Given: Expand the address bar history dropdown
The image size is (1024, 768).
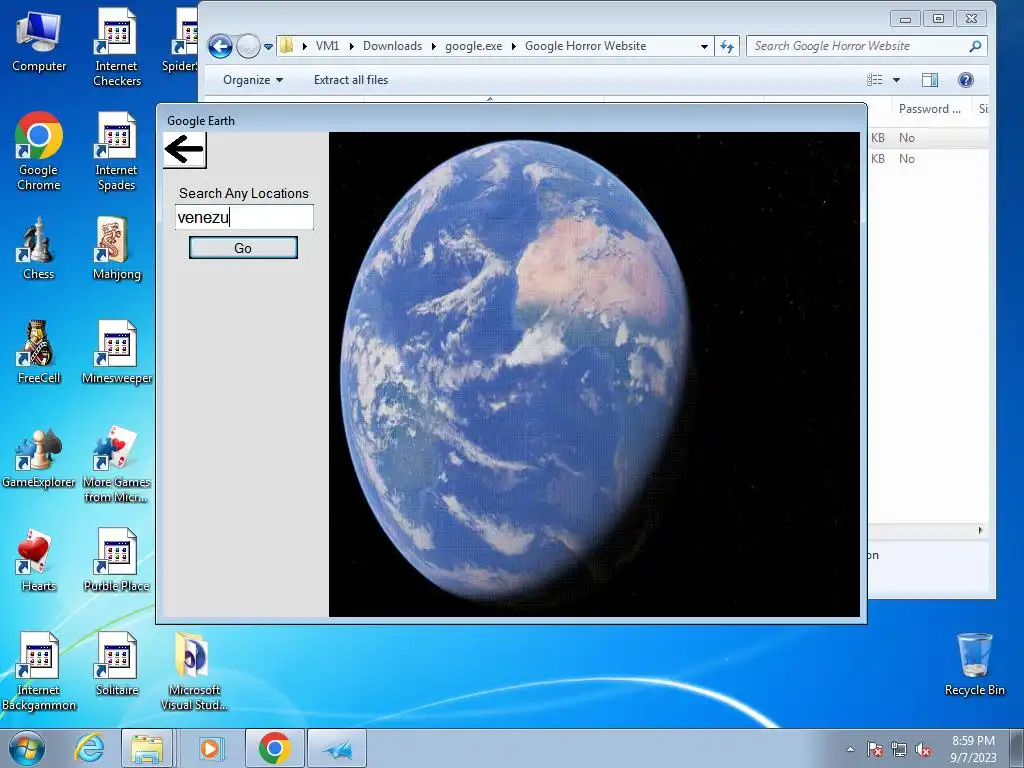Looking at the screenshot, I should point(704,46).
